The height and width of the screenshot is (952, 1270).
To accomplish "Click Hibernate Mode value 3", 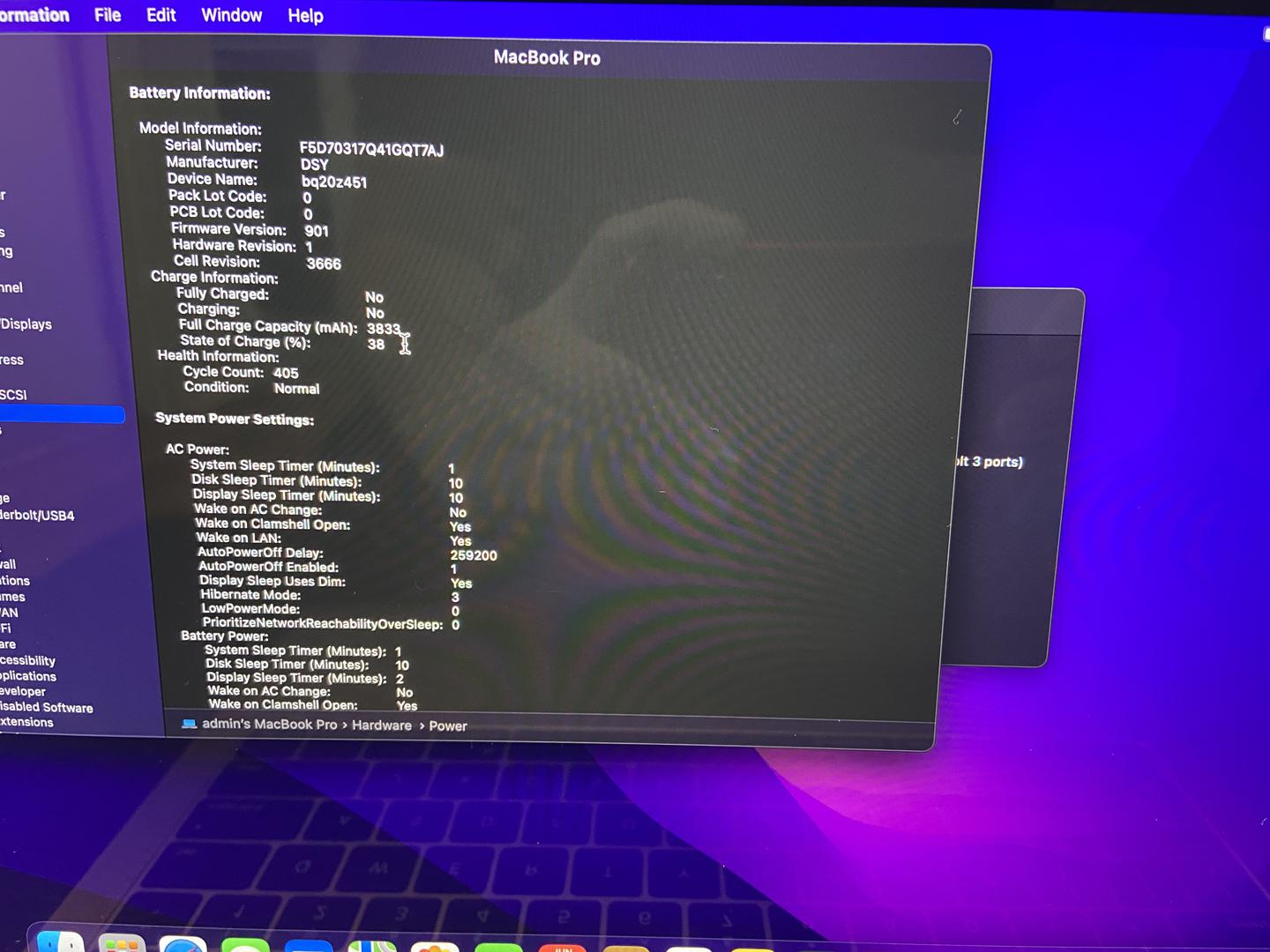I will click(x=455, y=597).
